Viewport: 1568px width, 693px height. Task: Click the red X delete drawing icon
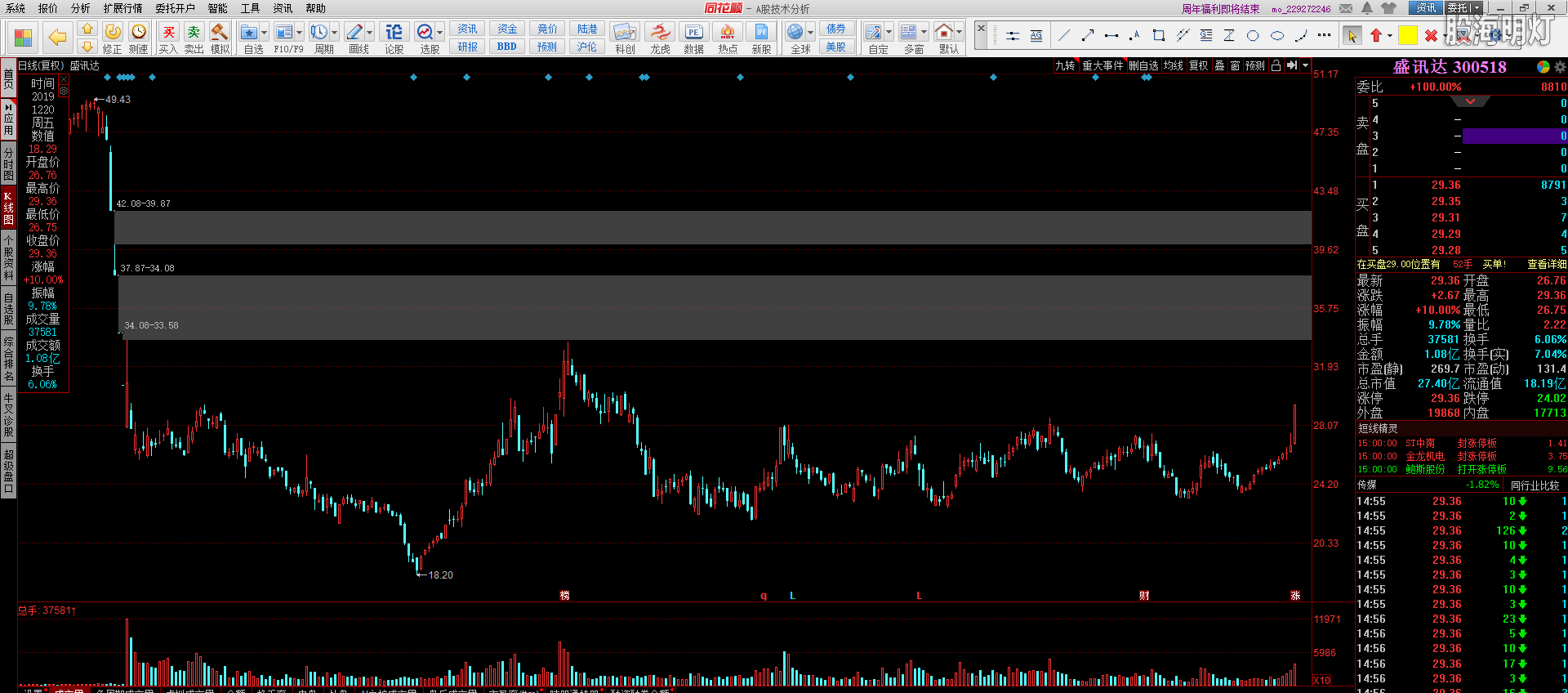[1431, 35]
